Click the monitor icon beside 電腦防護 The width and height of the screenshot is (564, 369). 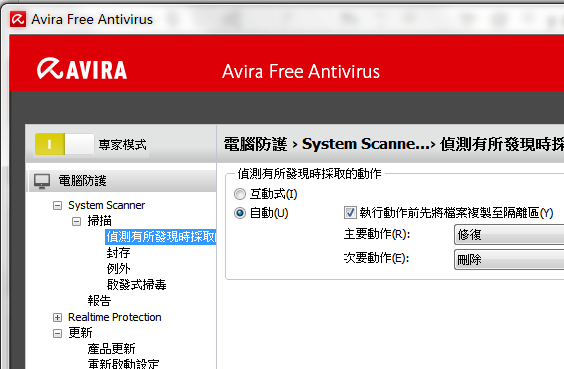pyautogui.click(x=42, y=181)
